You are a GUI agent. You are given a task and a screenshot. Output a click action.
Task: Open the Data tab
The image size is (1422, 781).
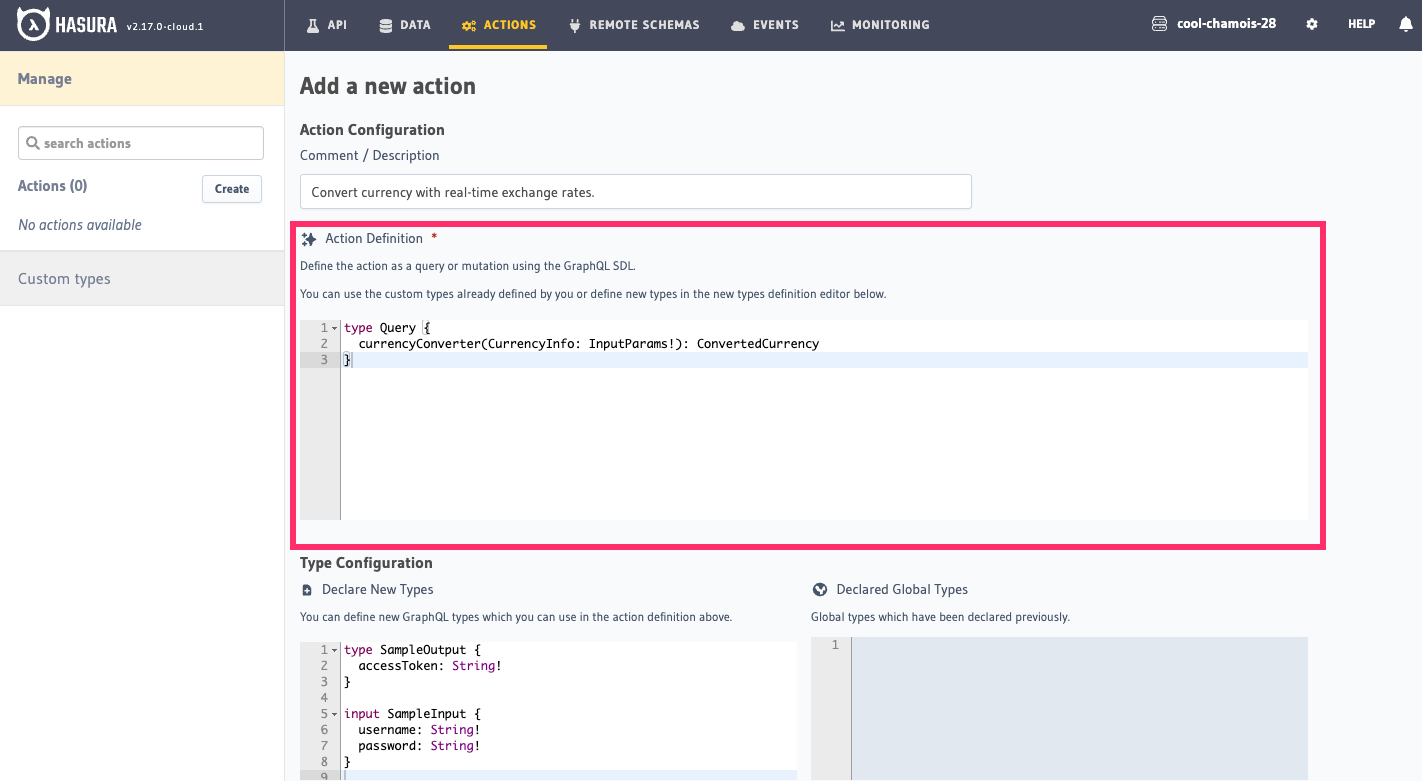[x=405, y=25]
